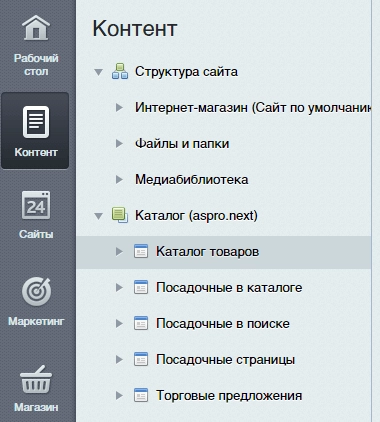This screenshot has width=380, height=422.
Task: Click the Посадочные в каталоге infoblock icon
Action: [141, 287]
